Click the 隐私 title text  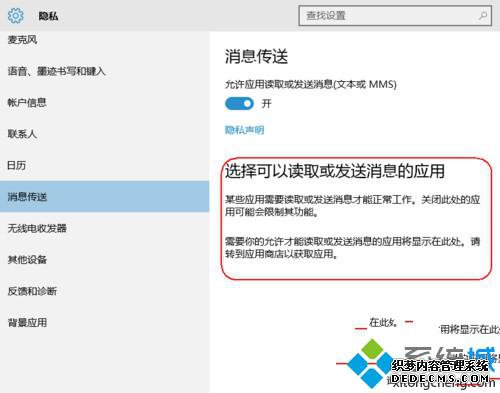(x=48, y=16)
